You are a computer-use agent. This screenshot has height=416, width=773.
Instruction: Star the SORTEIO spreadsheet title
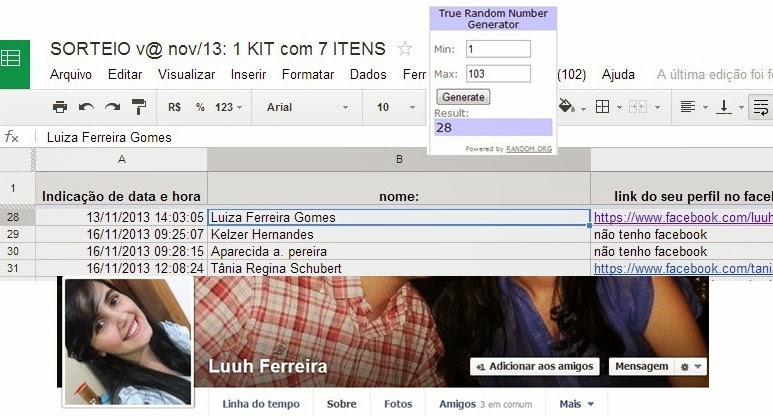[x=405, y=49]
